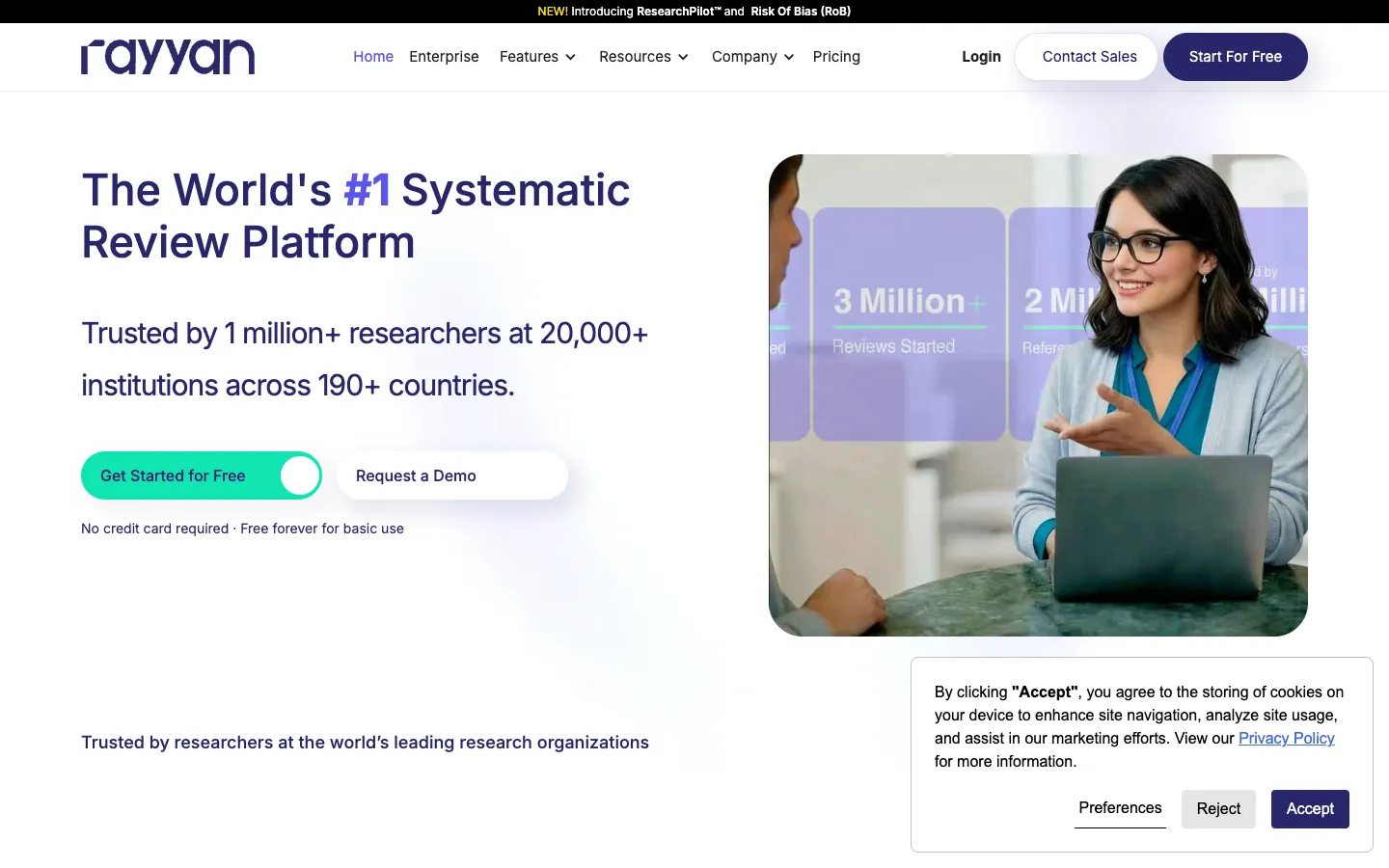
Task: Expand the Features dropdown menu
Action: [537, 57]
